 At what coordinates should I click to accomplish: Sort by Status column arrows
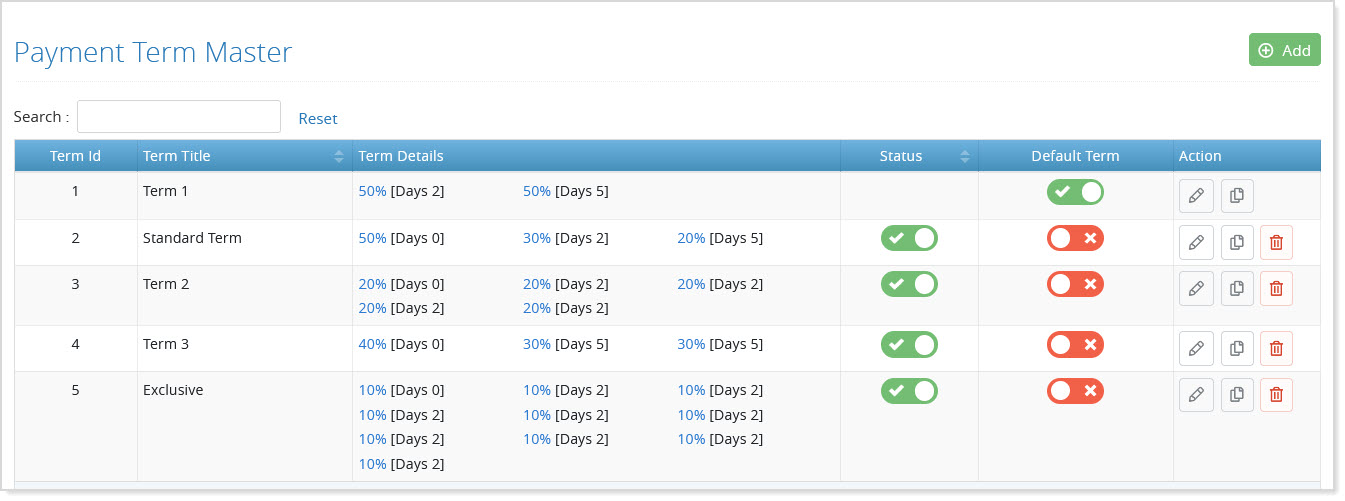point(965,156)
